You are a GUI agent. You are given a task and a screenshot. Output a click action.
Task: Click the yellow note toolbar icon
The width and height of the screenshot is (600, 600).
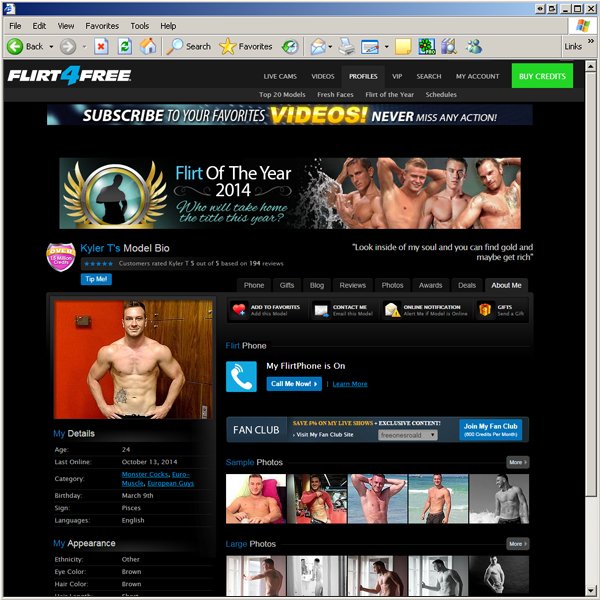coord(403,47)
